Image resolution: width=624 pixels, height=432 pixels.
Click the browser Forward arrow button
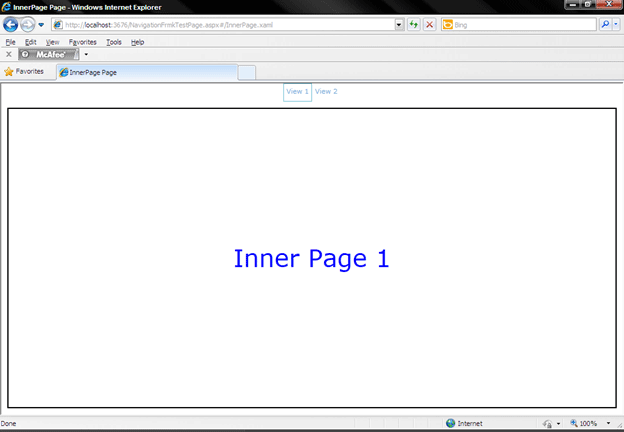point(27,25)
